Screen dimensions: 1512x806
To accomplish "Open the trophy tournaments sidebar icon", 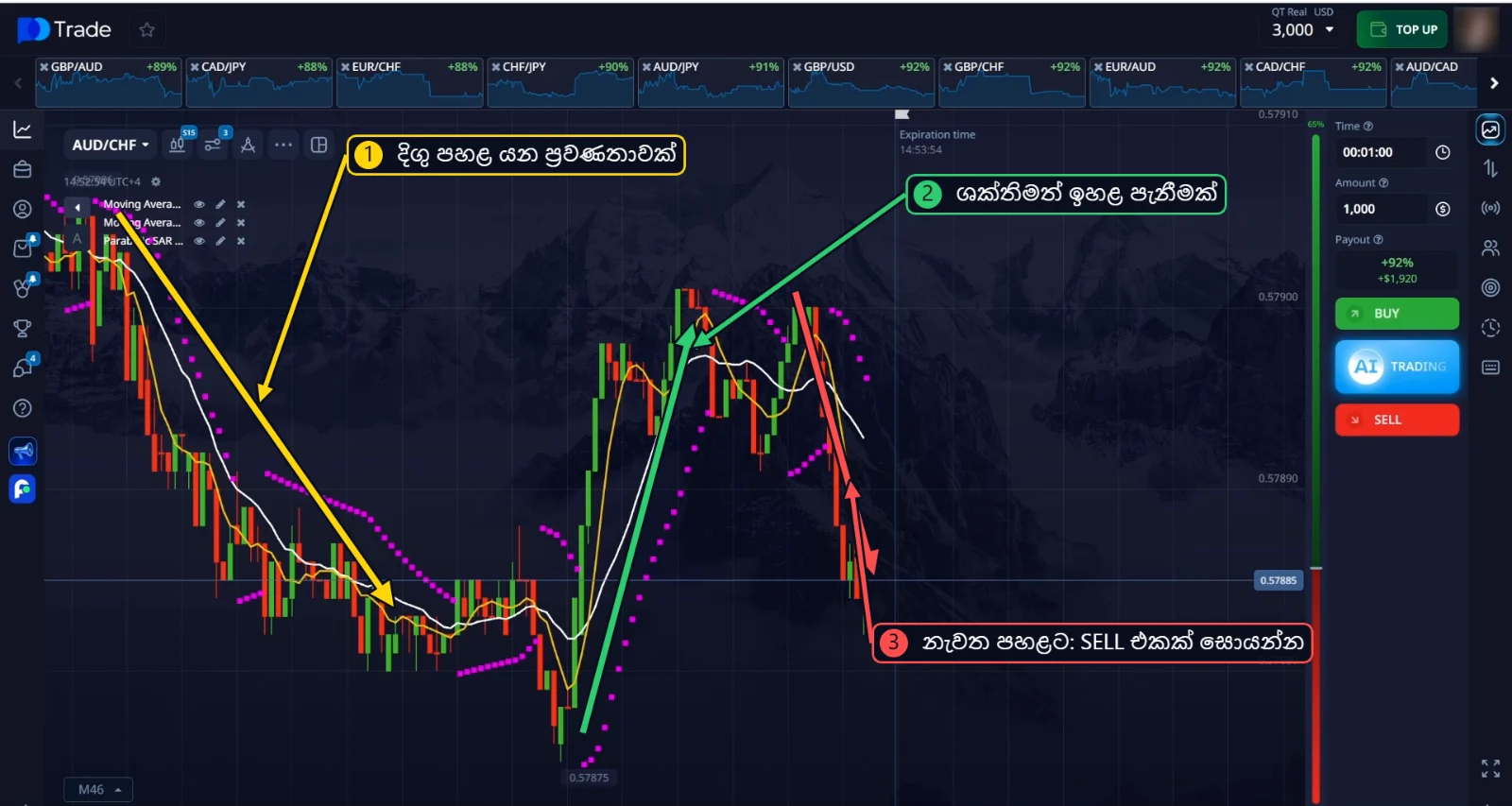I will tap(22, 328).
